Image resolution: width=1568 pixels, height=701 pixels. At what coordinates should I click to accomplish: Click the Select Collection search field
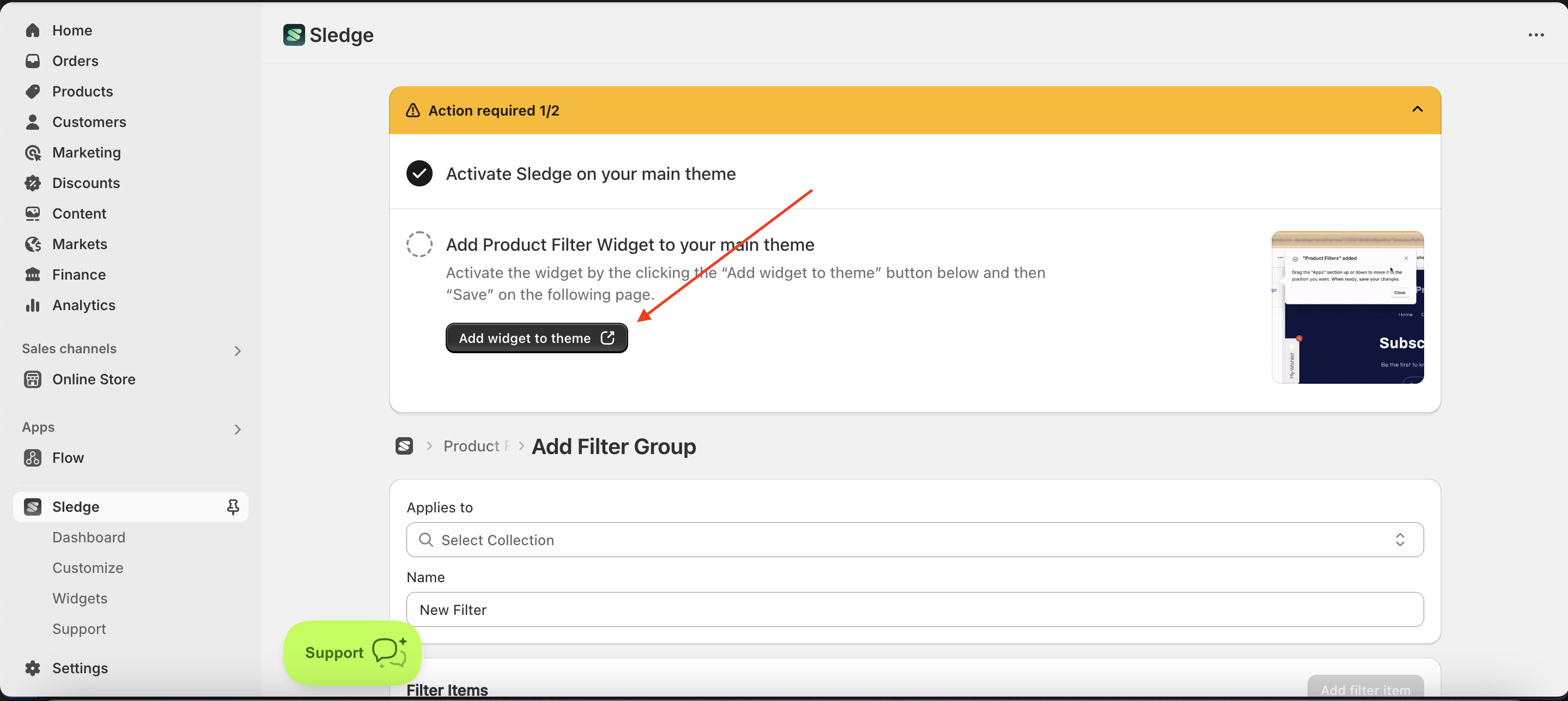pyautogui.click(x=915, y=540)
